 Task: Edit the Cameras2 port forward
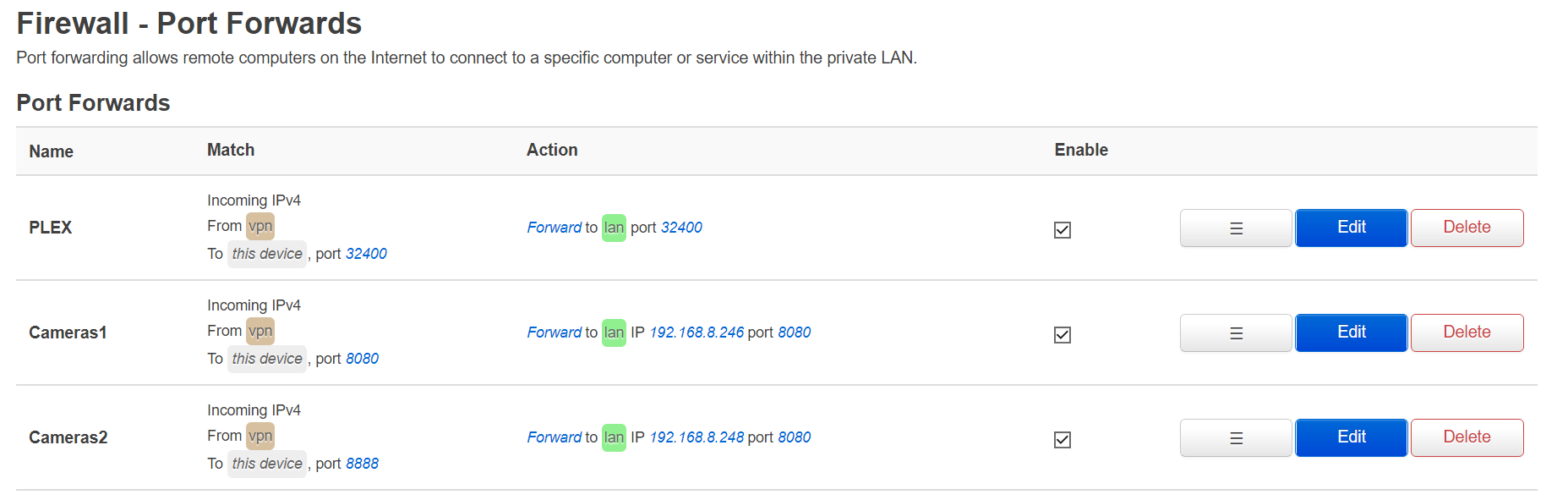pyautogui.click(x=1350, y=437)
